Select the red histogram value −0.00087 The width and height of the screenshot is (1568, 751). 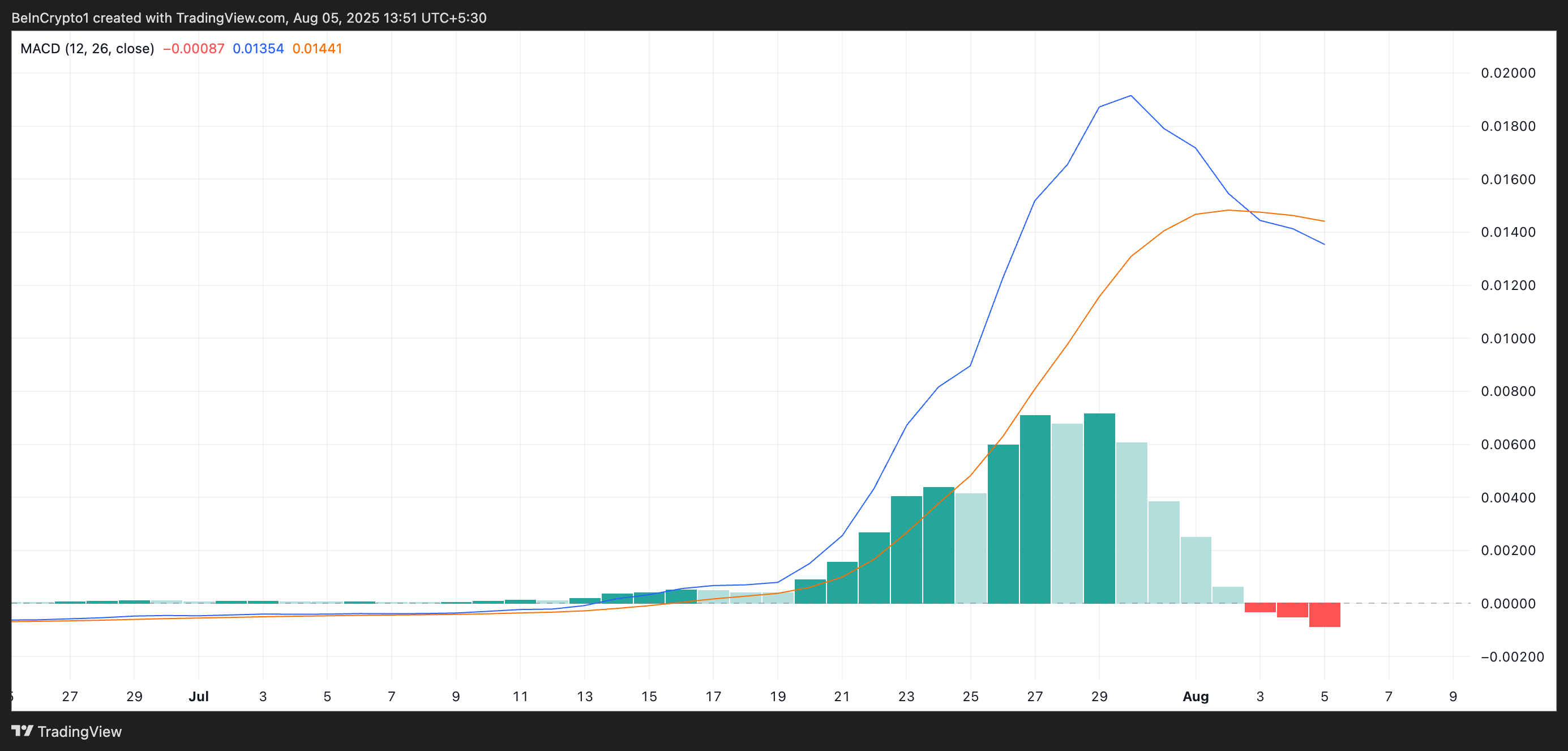coord(194,49)
